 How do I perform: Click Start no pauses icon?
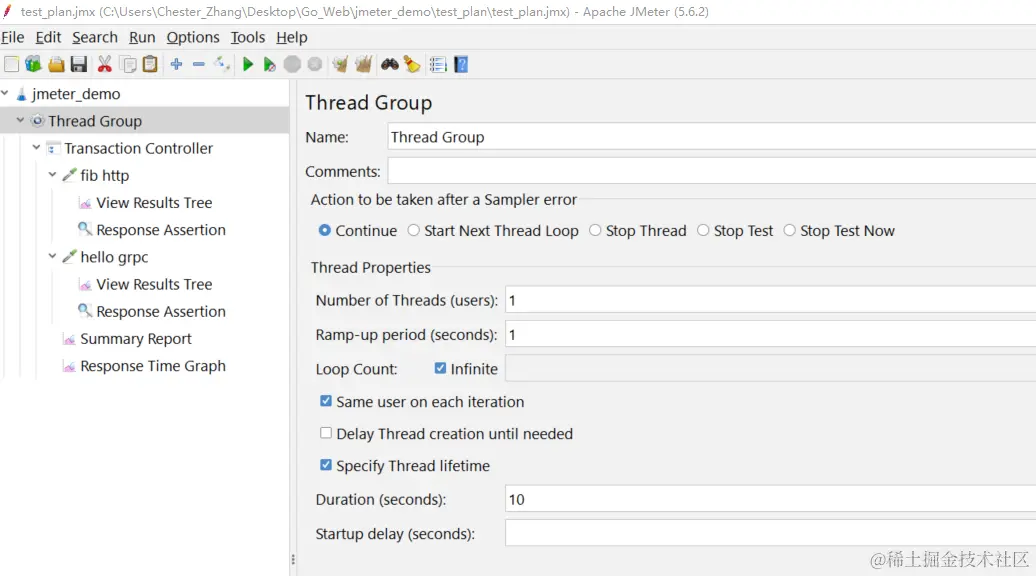coord(269,64)
